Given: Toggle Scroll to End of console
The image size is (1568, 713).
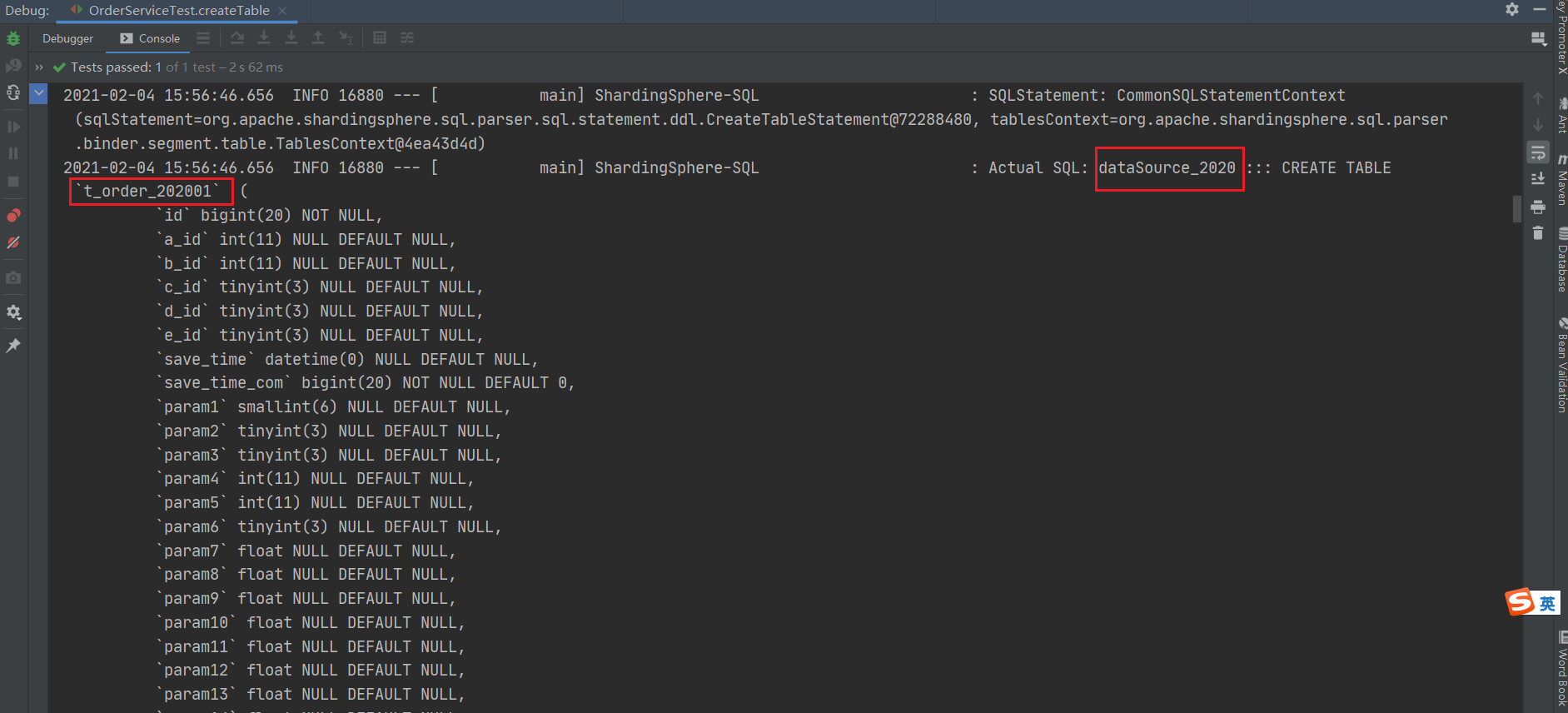Looking at the screenshot, I should click(1538, 179).
